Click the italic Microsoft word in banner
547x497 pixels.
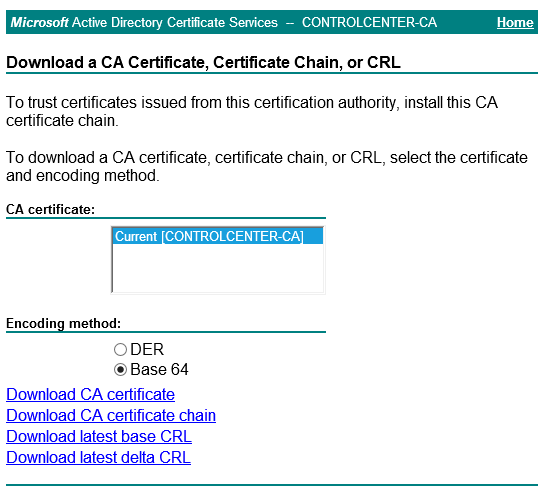click(x=39, y=22)
